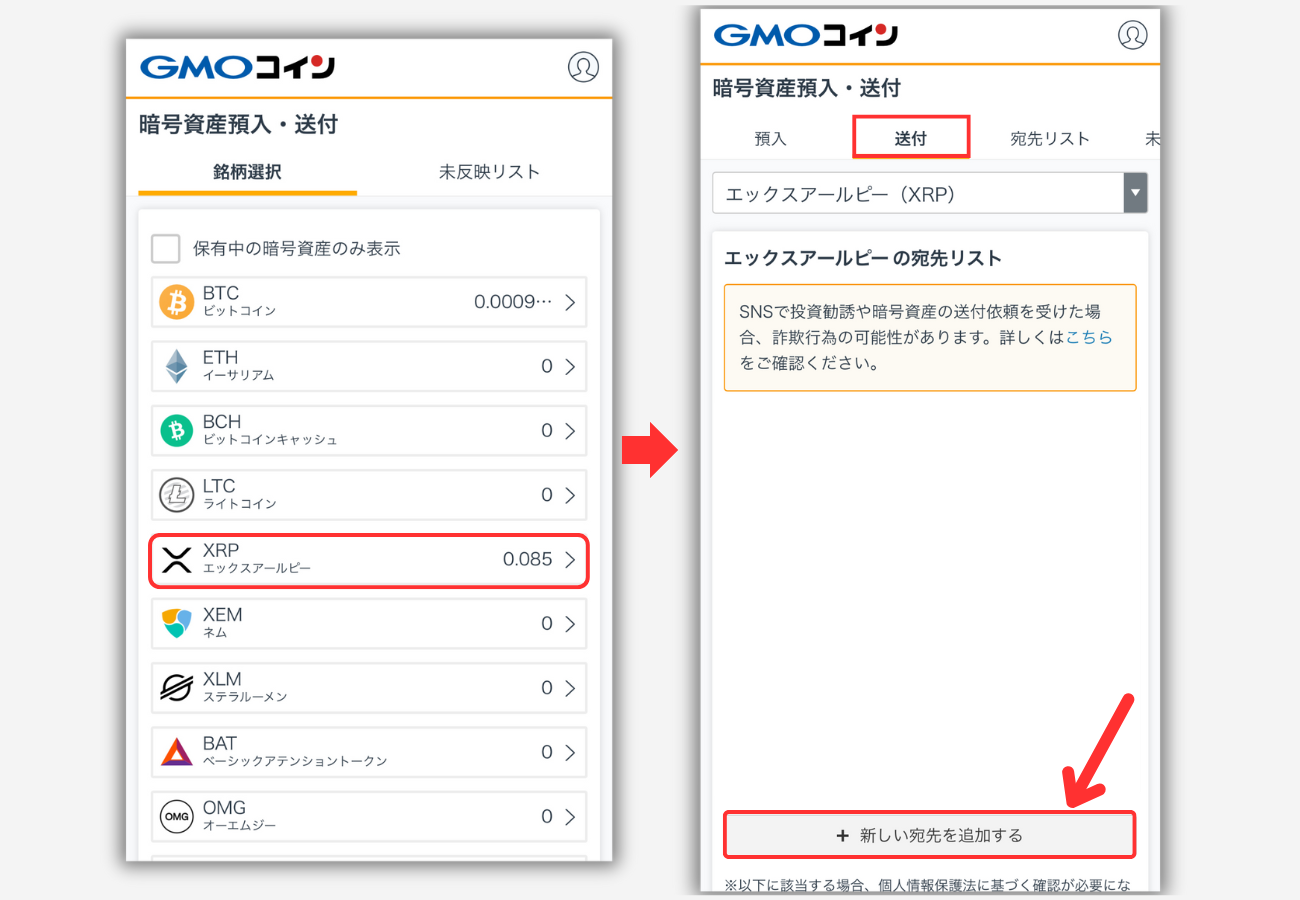Screen dimensions: 1300x900
Task: Click the Litecoin gray icon
Action: pos(176,495)
